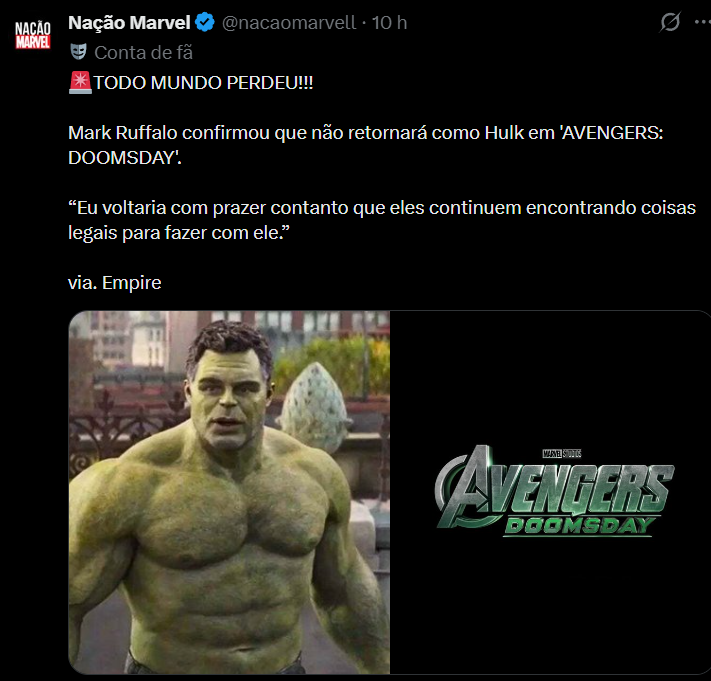Open the Grok slashed-circle icon
711x681 pixels.
[x=670, y=22]
